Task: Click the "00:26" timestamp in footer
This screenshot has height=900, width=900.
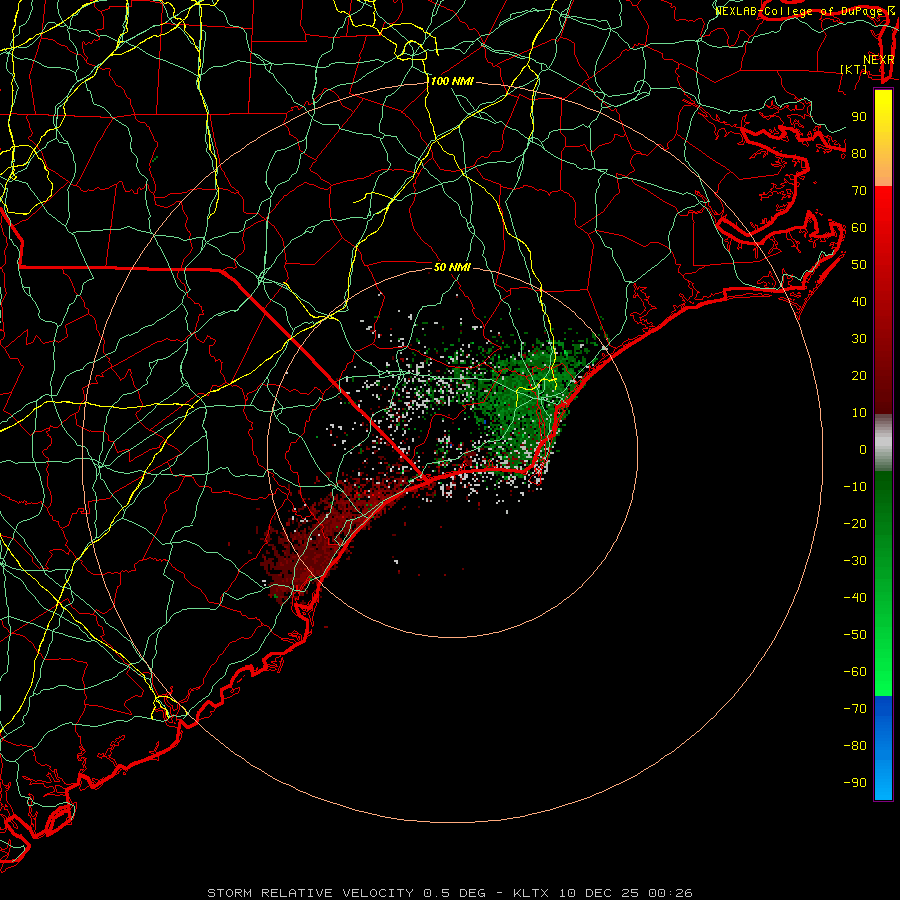Action: (x=670, y=893)
